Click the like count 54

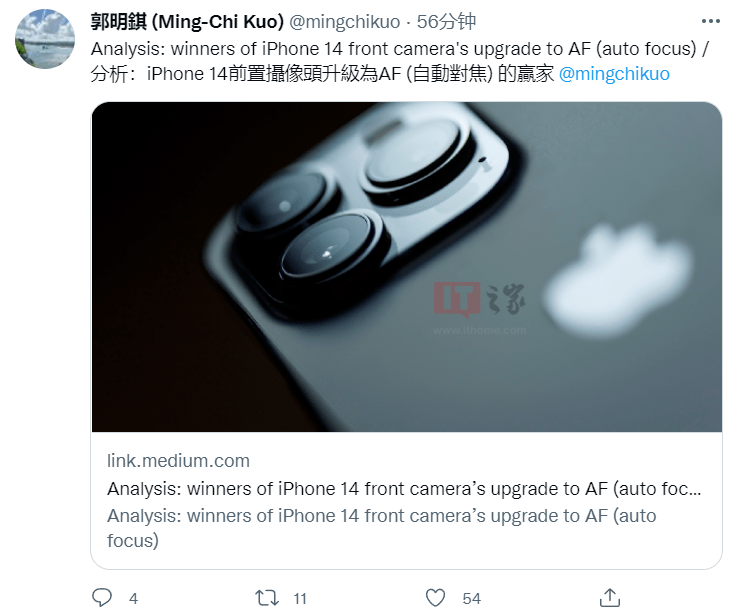(x=471, y=599)
